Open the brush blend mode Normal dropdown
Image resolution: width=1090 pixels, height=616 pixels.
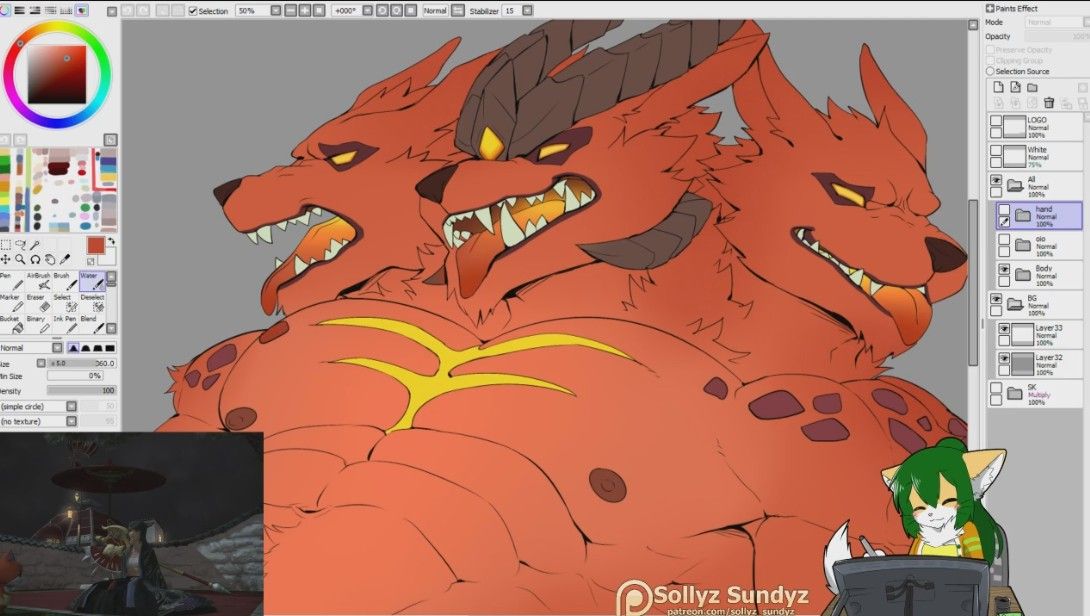tap(57, 348)
